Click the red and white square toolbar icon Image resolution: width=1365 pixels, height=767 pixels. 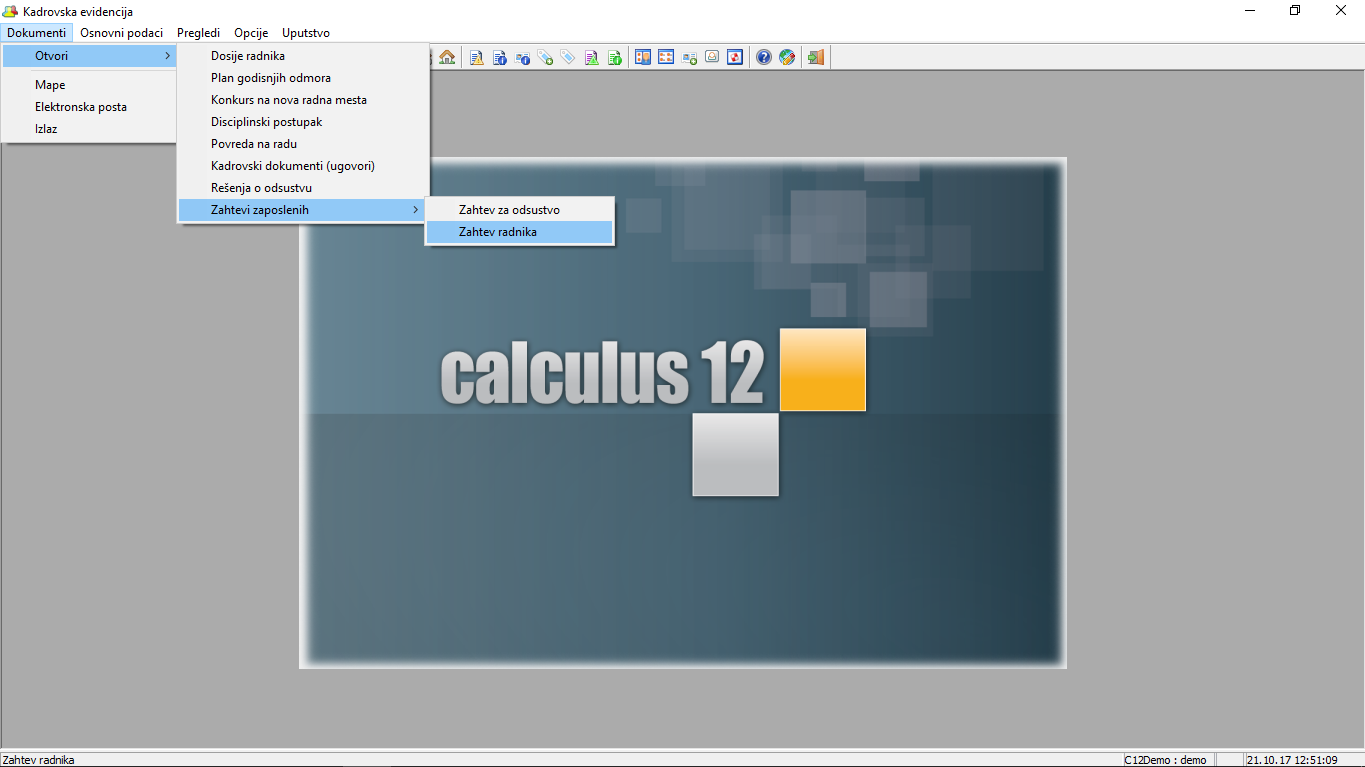735,57
